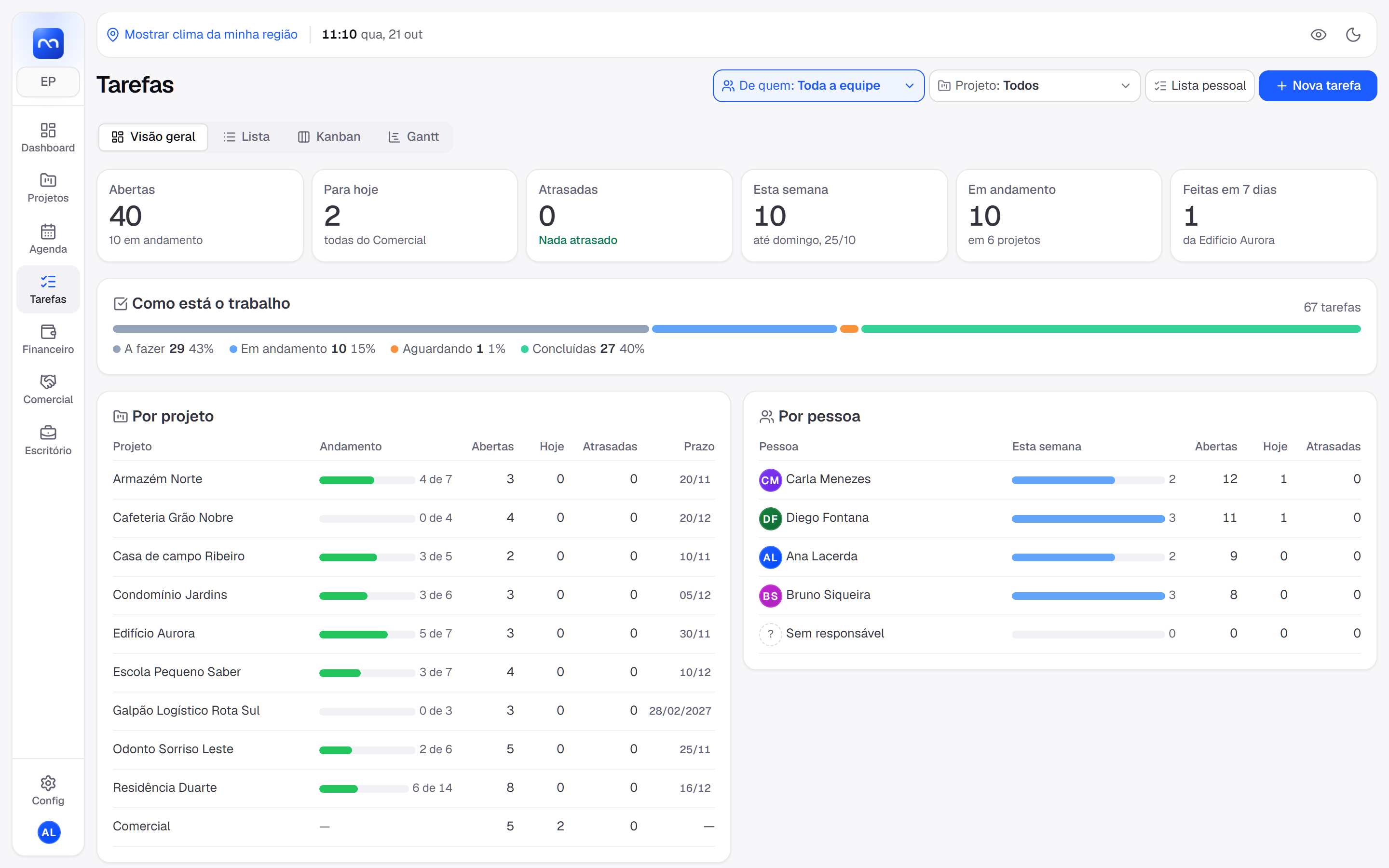Open the Residência Duarte project row
Screen dimensions: 1389x868
[x=413, y=788]
